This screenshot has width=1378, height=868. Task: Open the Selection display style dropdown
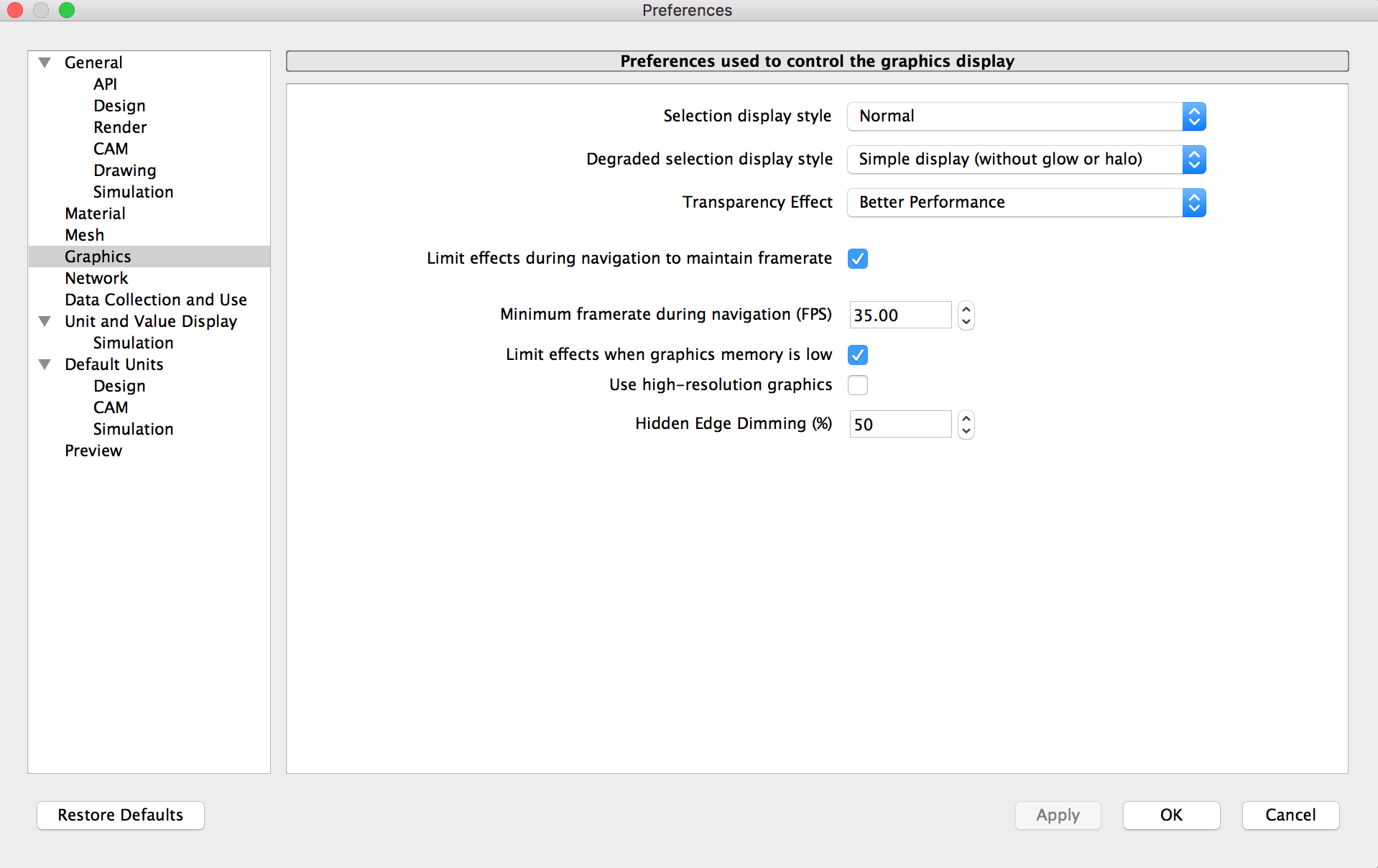pos(1026,116)
